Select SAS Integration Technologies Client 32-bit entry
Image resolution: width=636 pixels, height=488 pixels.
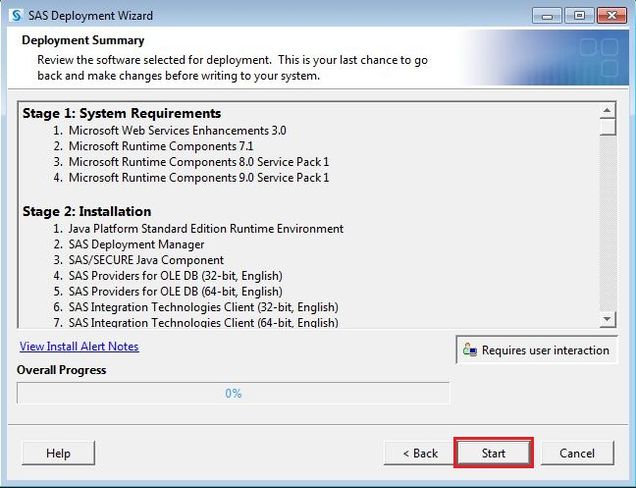coord(203,307)
